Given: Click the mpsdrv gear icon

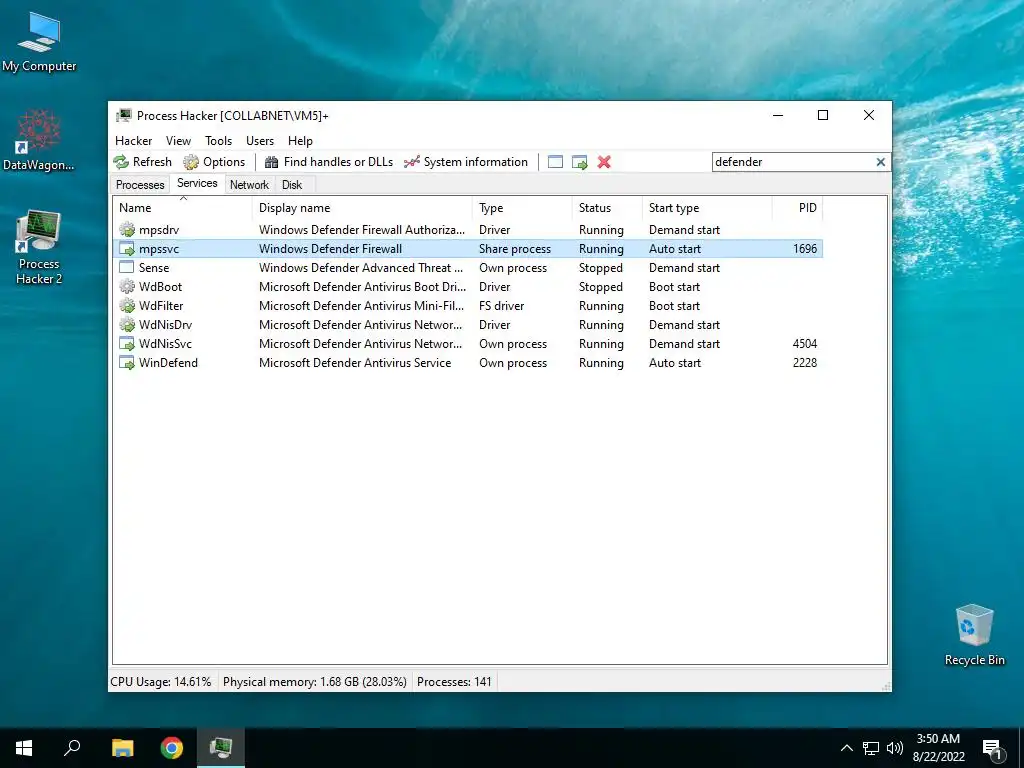Looking at the screenshot, I should click(x=127, y=230).
